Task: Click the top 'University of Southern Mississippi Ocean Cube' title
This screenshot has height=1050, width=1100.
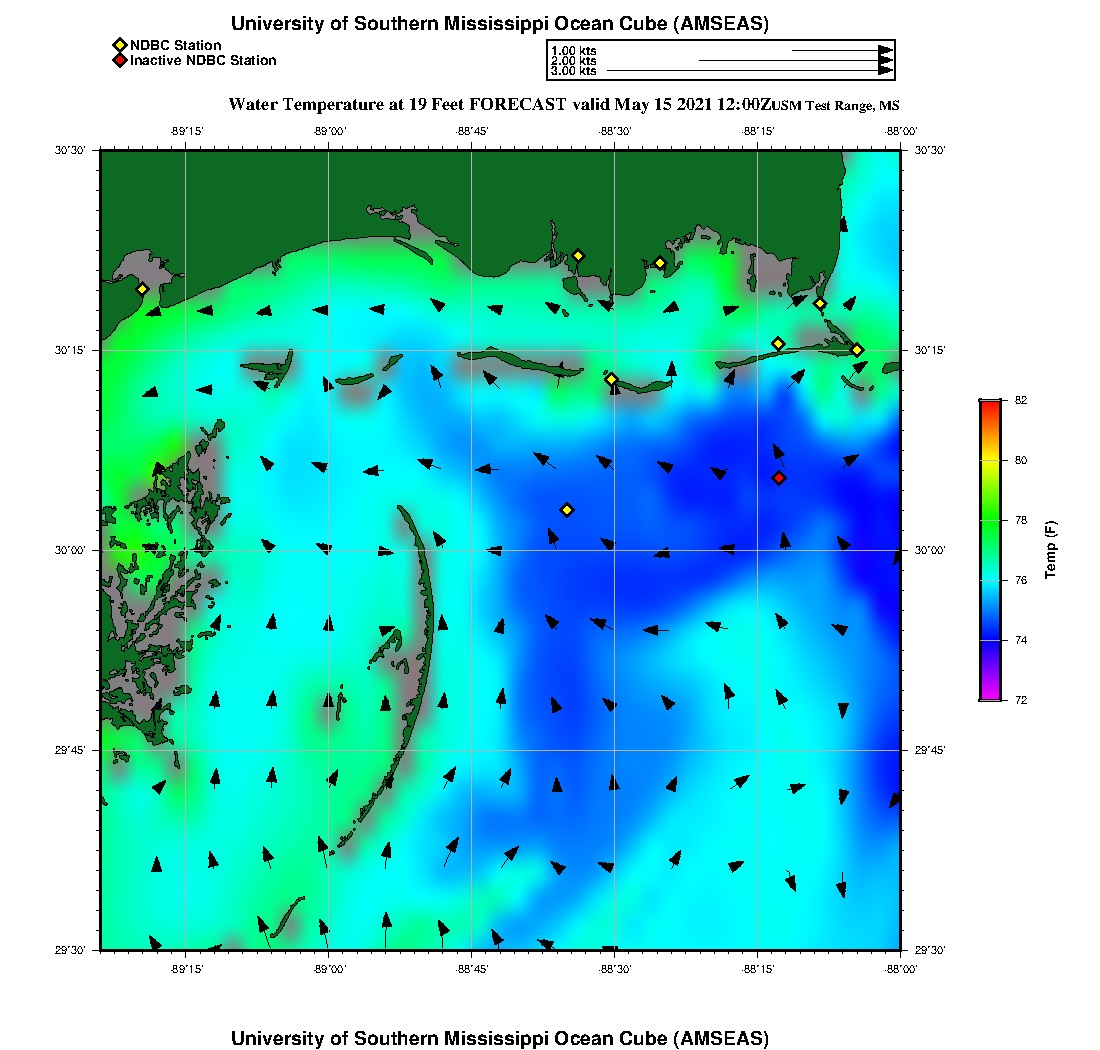Action: [x=499, y=24]
